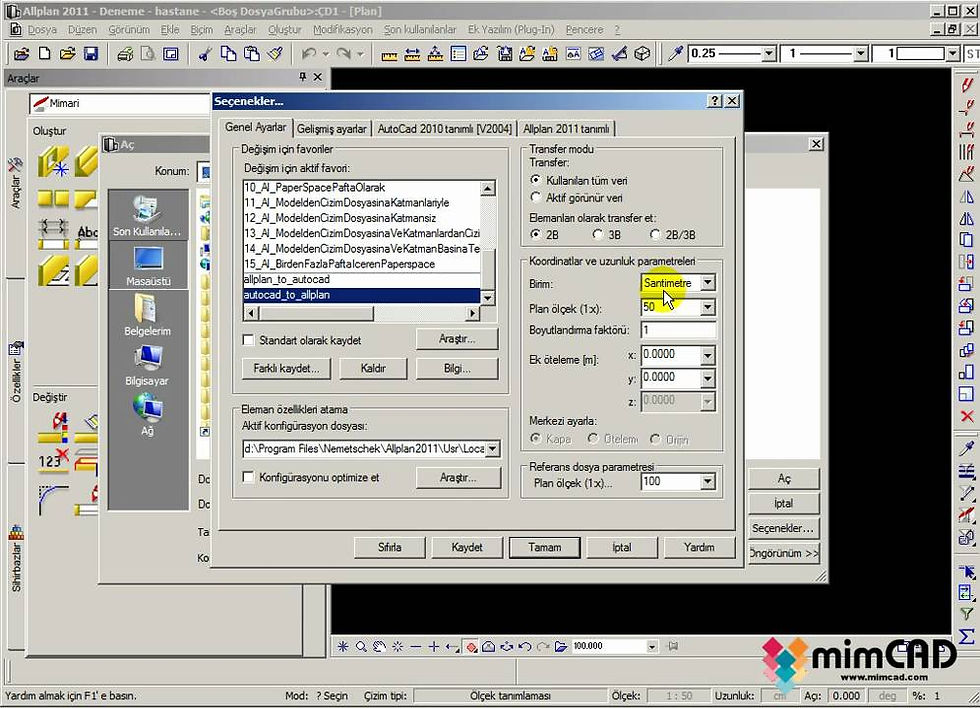Click the printer icon in toolbar
980x708 pixels.
(125, 54)
